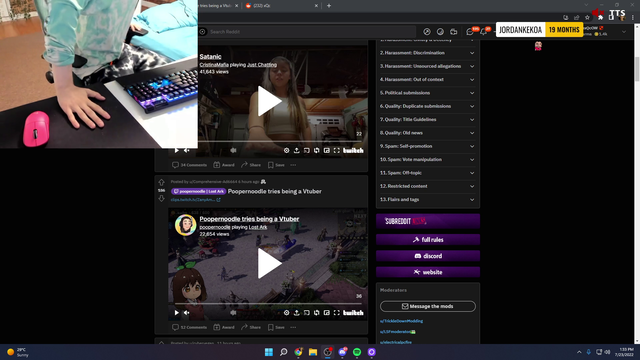640x360 pixels.
Task: Open File Explorer from the taskbar
Action: pos(313,352)
